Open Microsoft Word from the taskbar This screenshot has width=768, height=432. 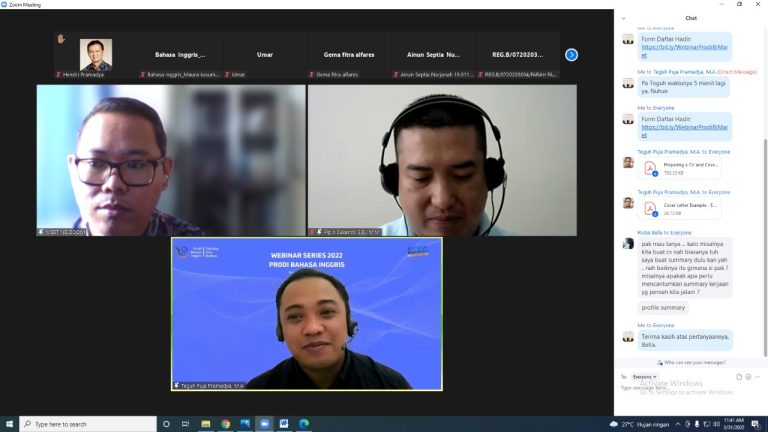[x=284, y=424]
